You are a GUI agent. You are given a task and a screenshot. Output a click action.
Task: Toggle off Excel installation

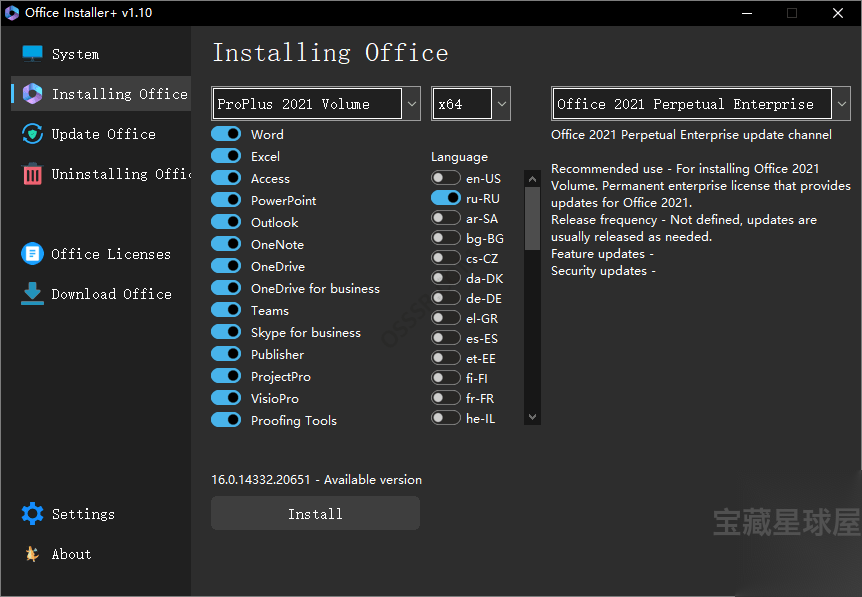pyautogui.click(x=226, y=156)
